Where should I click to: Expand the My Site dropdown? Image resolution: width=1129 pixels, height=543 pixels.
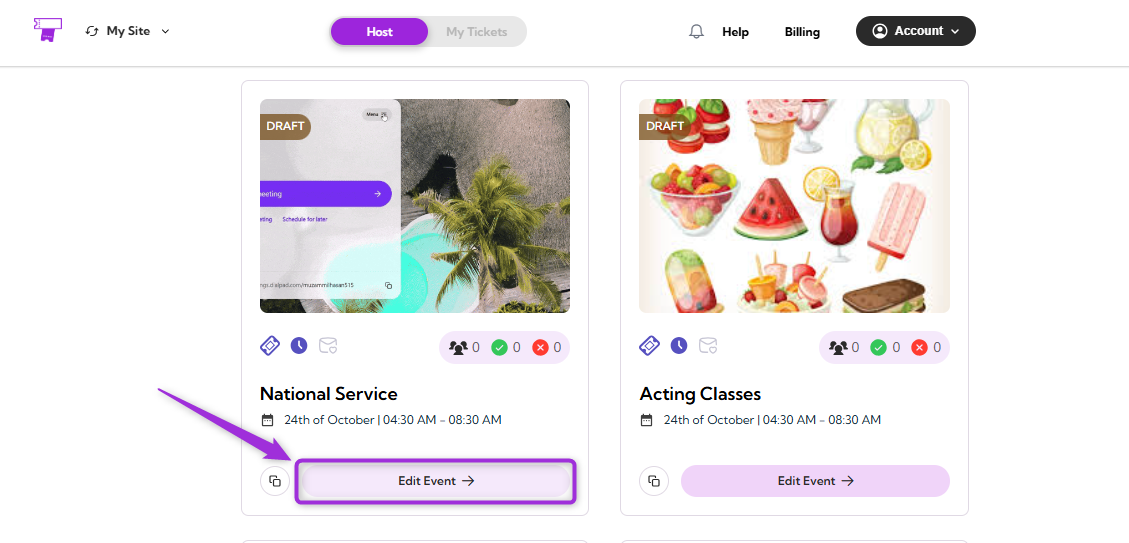tap(127, 31)
